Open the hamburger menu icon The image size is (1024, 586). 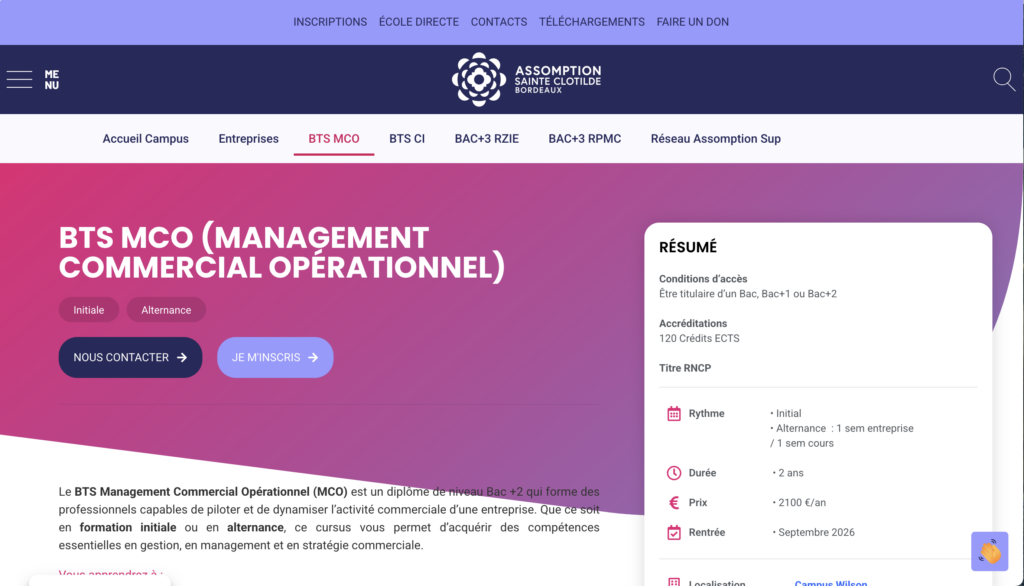[20, 79]
